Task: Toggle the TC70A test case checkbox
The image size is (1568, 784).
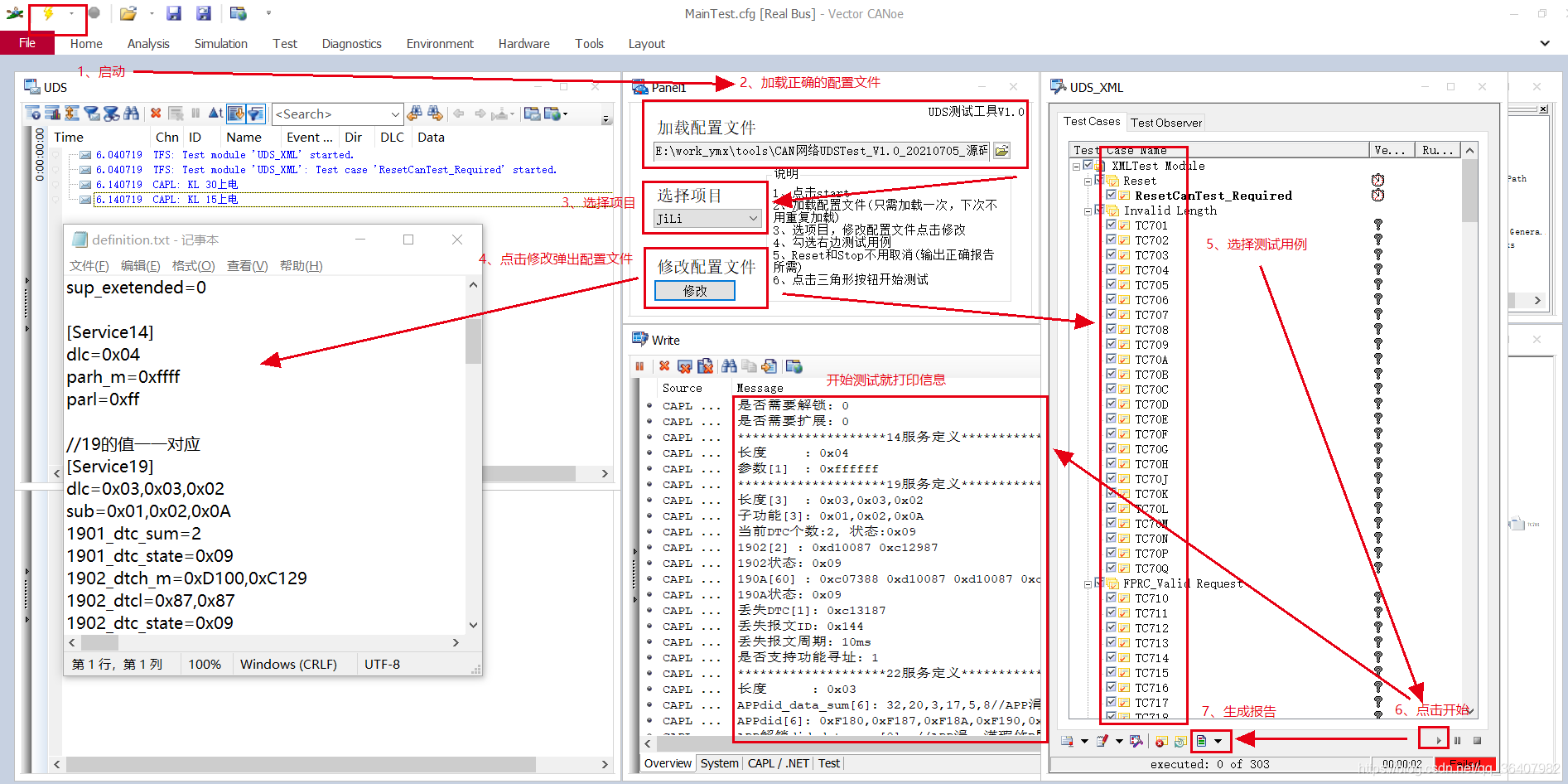Action: [x=1112, y=359]
